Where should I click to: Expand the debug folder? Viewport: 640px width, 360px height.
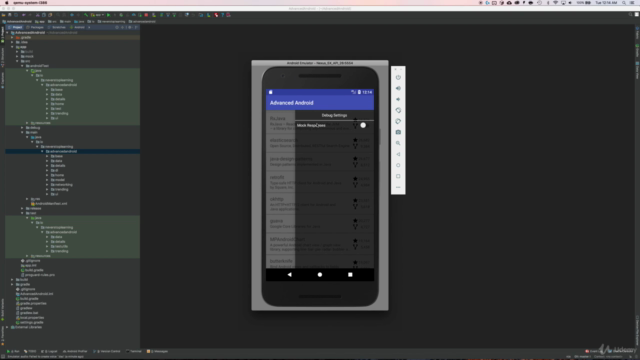(x=22, y=128)
